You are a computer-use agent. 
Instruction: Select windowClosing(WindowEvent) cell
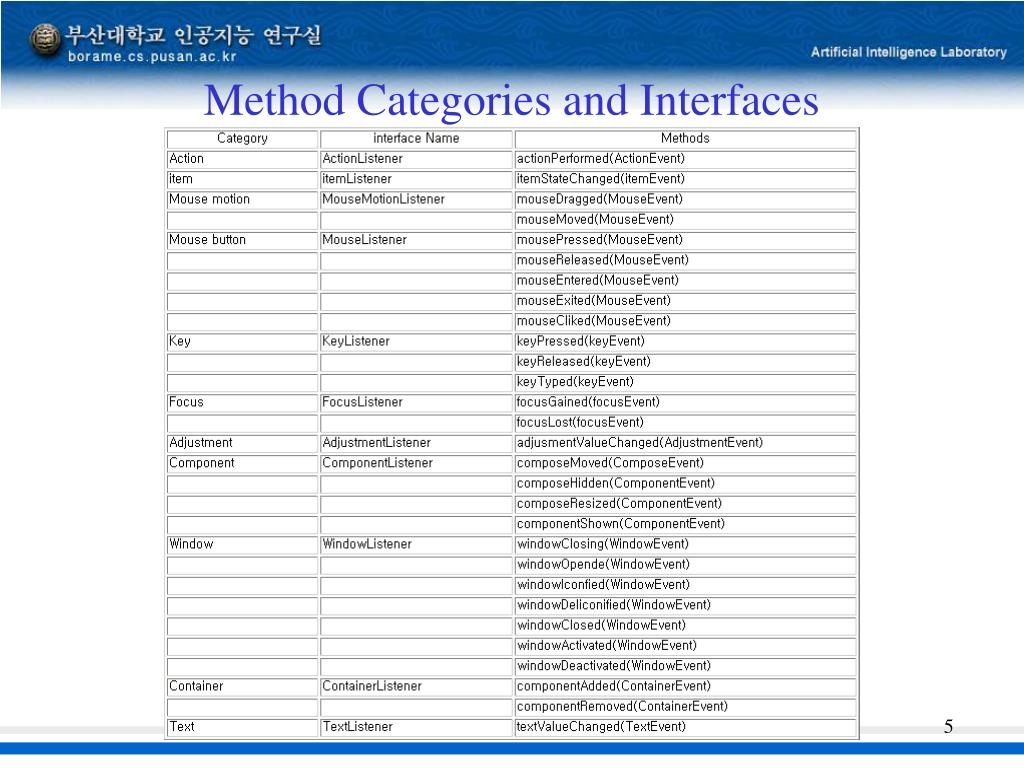[685, 544]
